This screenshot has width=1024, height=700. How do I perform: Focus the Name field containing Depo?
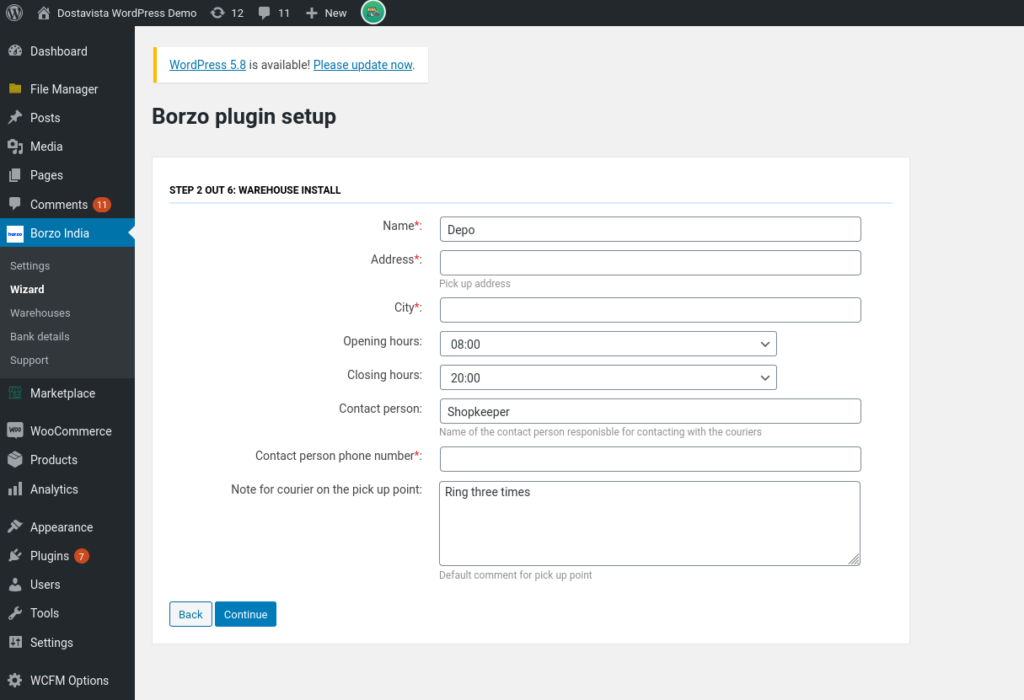point(650,229)
